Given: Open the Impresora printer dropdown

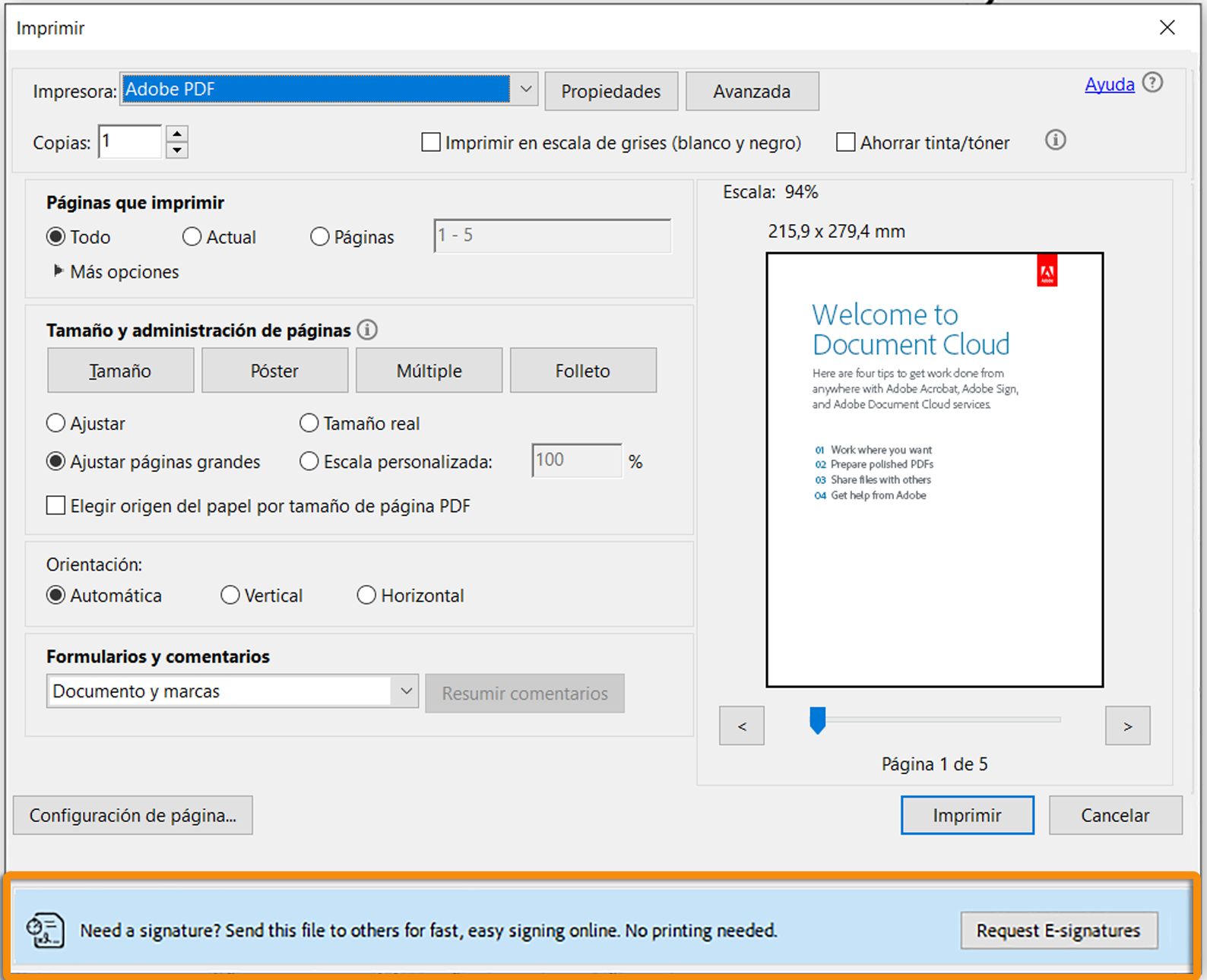Looking at the screenshot, I should [x=329, y=90].
